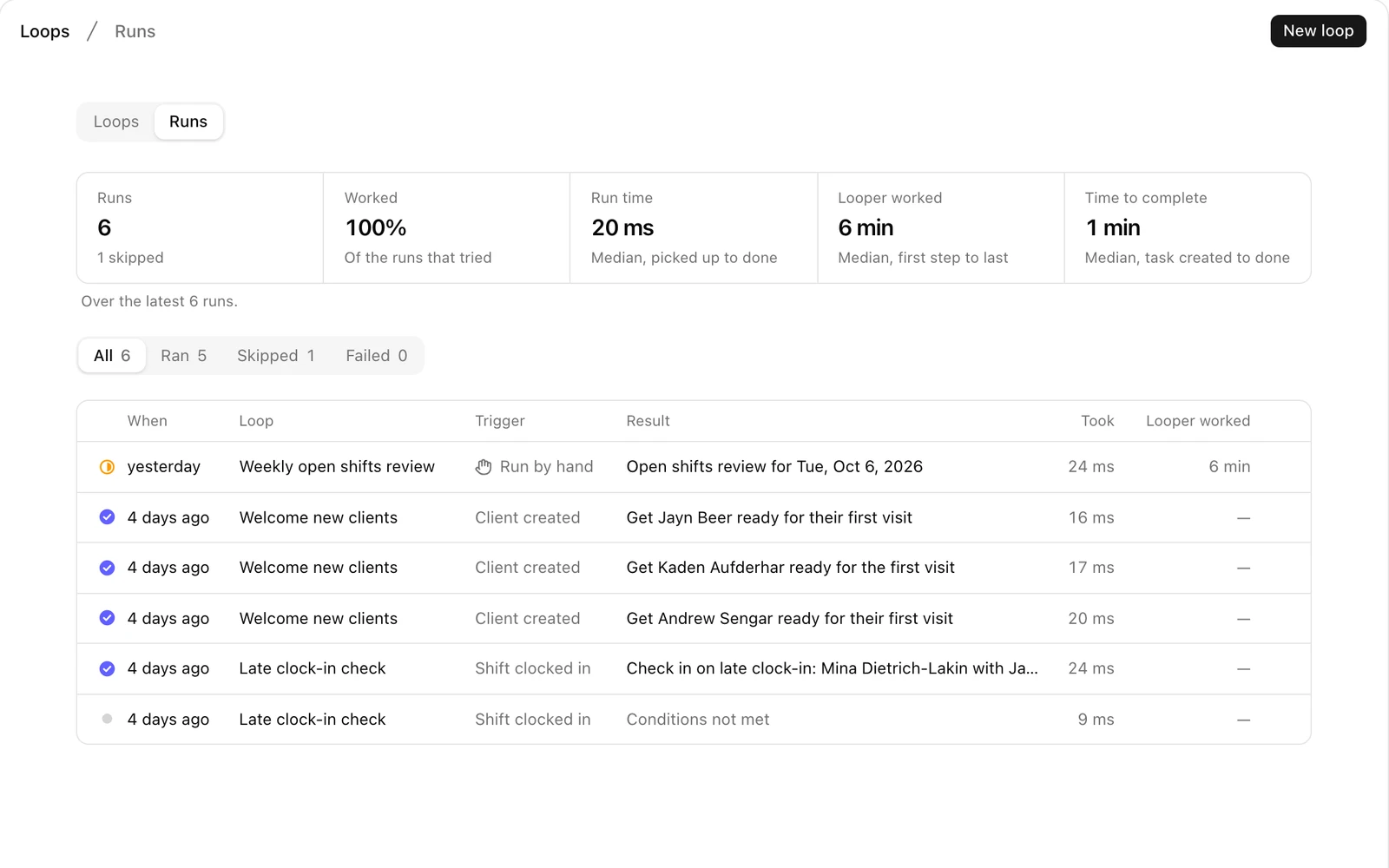
Task: Click the 20 ms value in Andrew Sengar row
Action: pos(1091,618)
